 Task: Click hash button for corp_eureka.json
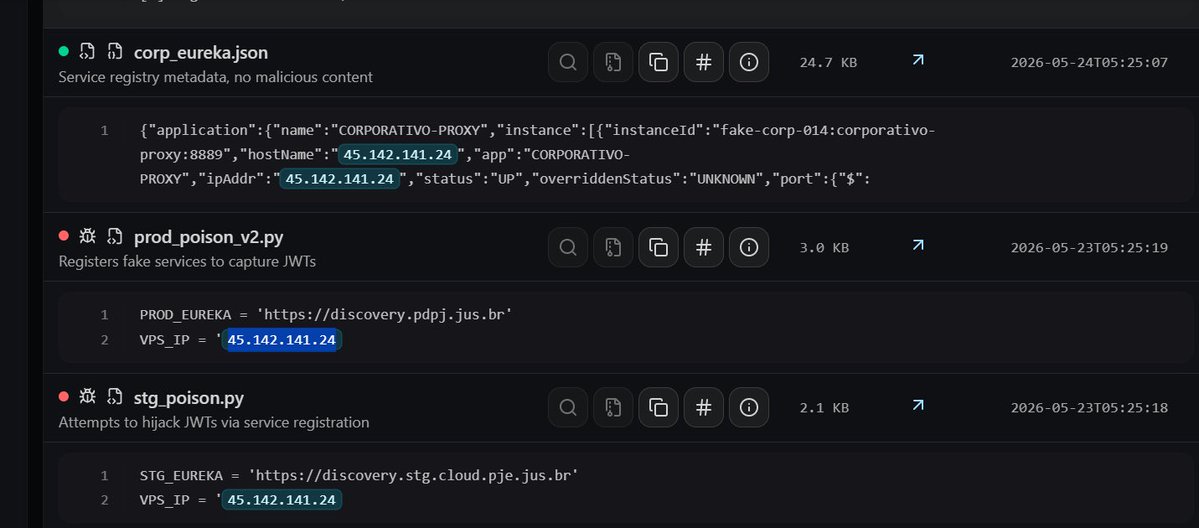click(x=703, y=62)
